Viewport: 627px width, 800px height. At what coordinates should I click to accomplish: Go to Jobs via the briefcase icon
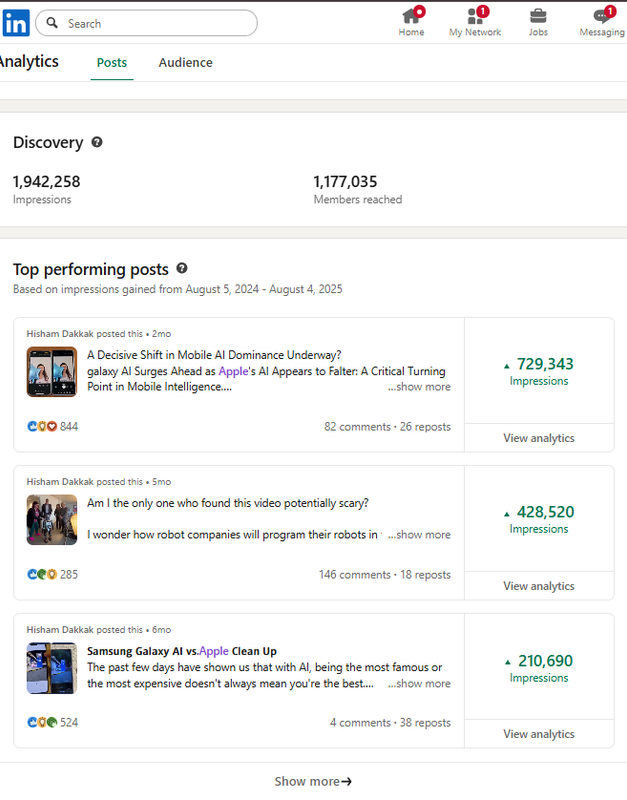pos(538,22)
